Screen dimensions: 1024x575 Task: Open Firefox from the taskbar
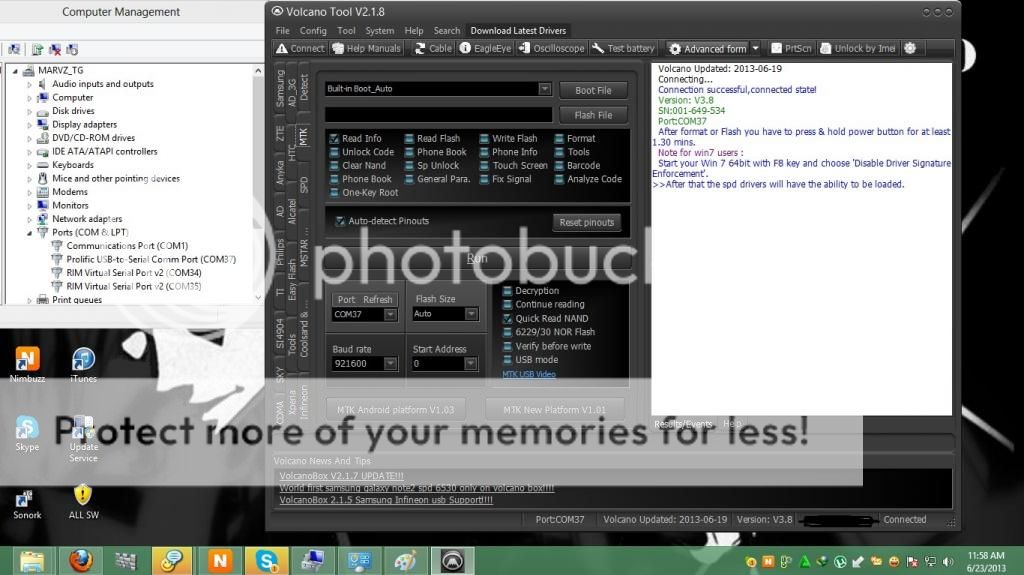pyautogui.click(x=80, y=561)
